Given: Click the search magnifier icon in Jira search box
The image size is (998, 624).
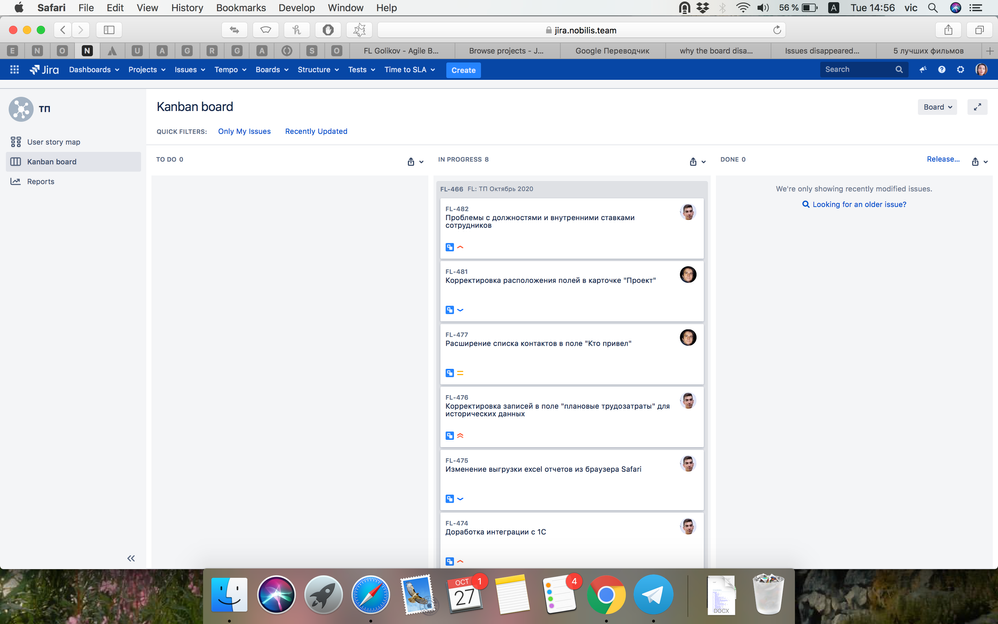Looking at the screenshot, I should tap(899, 69).
